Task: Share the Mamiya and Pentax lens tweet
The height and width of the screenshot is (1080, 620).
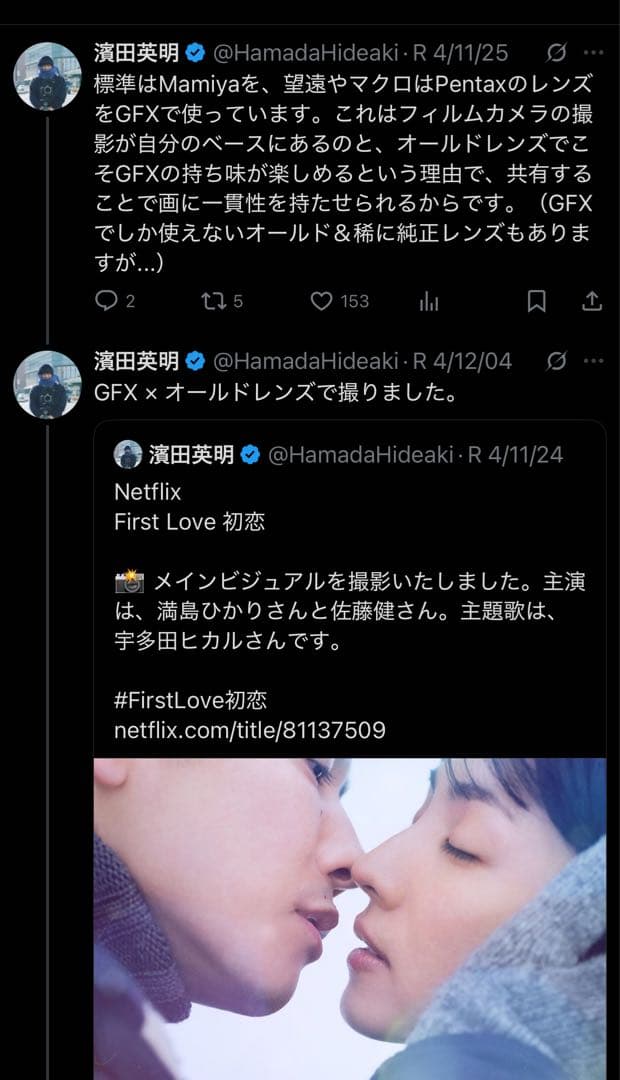Action: point(592,301)
